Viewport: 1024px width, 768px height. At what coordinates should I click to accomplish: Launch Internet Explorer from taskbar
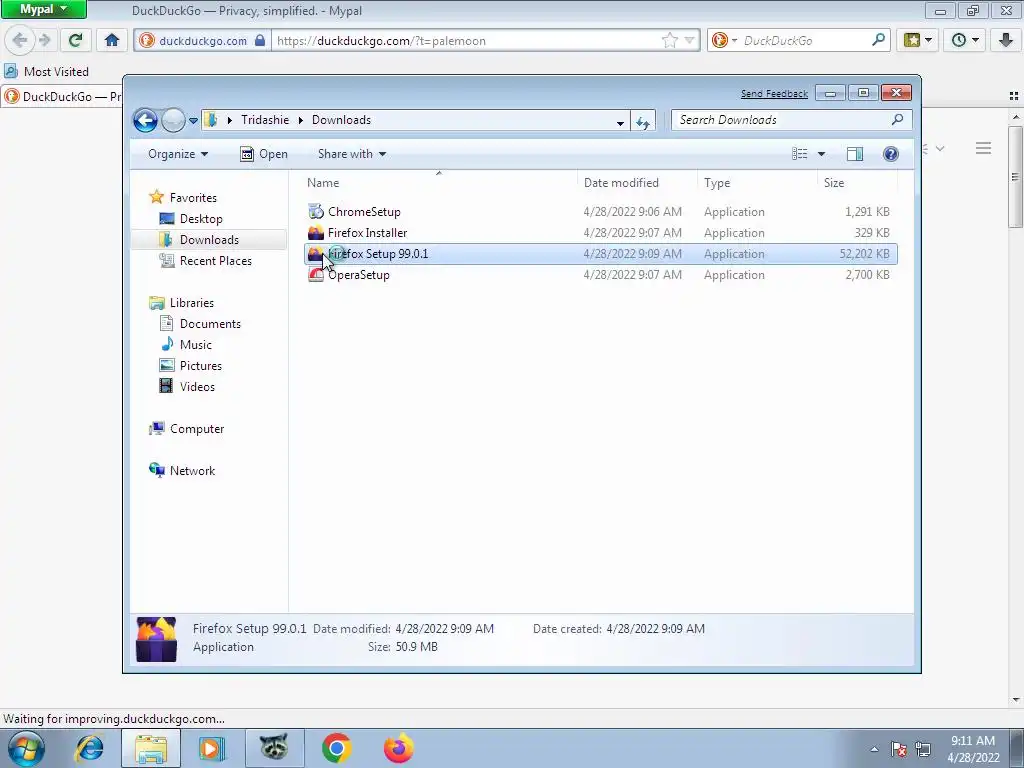(x=89, y=748)
